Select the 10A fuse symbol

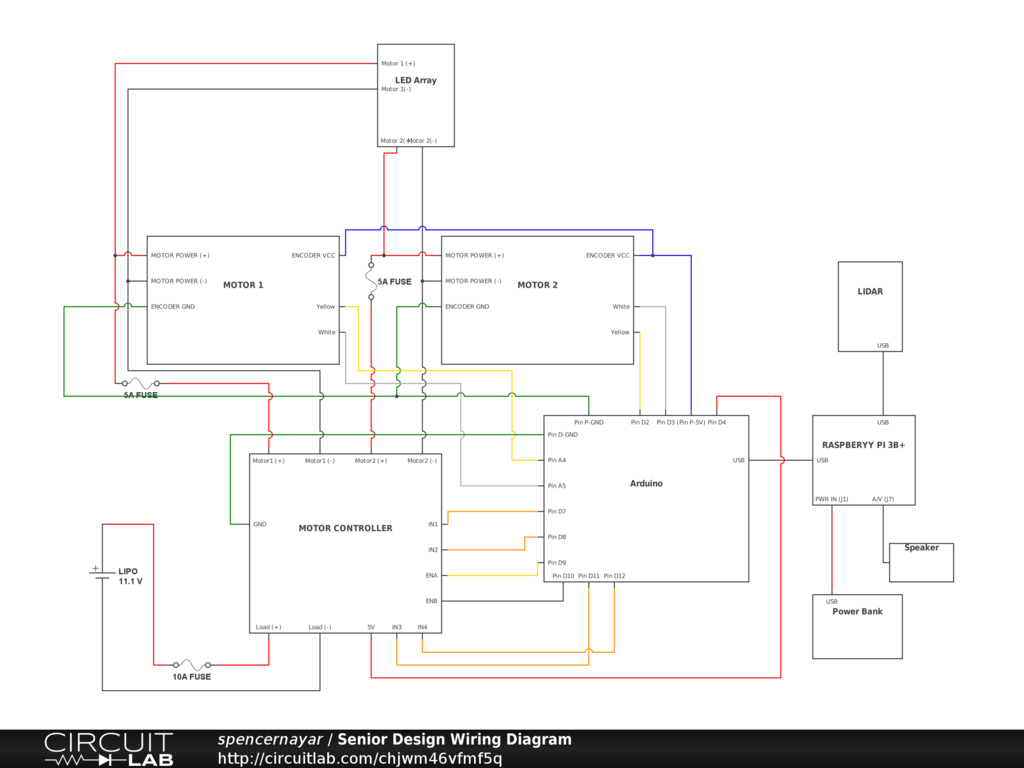pos(192,665)
